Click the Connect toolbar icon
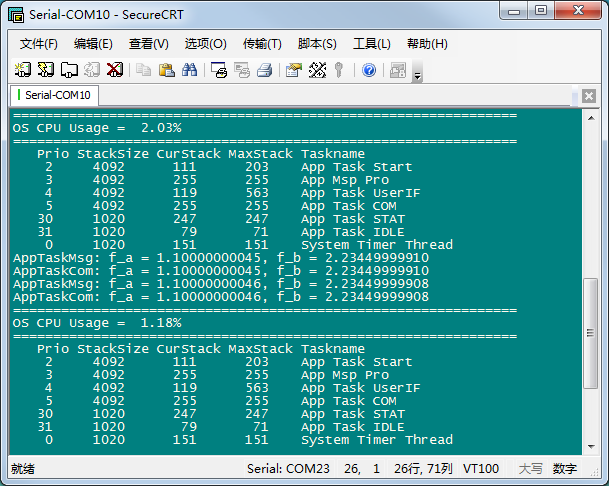The height and width of the screenshot is (486, 609). (23, 70)
